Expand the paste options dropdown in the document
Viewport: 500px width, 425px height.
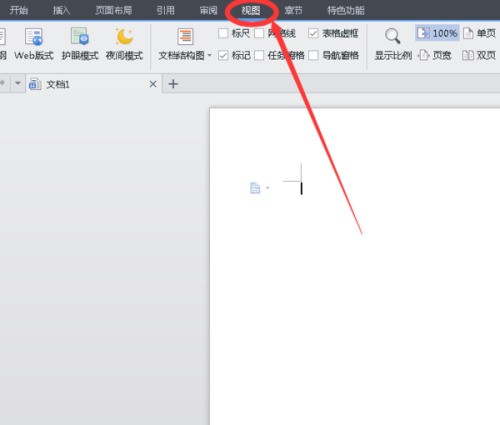[x=267, y=188]
